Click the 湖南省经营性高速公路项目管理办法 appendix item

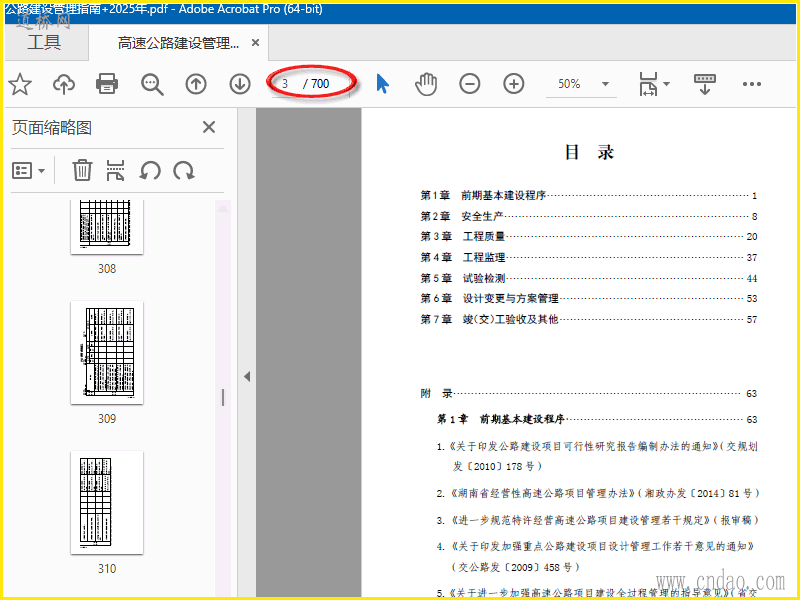coord(598,493)
